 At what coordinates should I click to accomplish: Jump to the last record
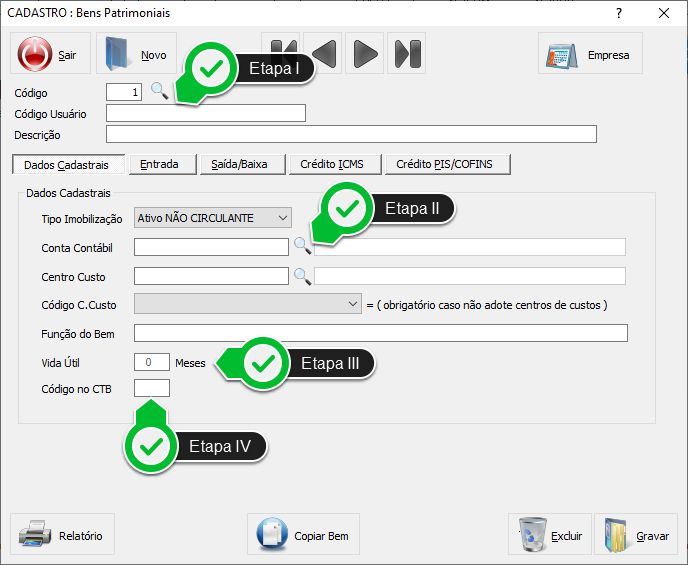tap(406, 53)
